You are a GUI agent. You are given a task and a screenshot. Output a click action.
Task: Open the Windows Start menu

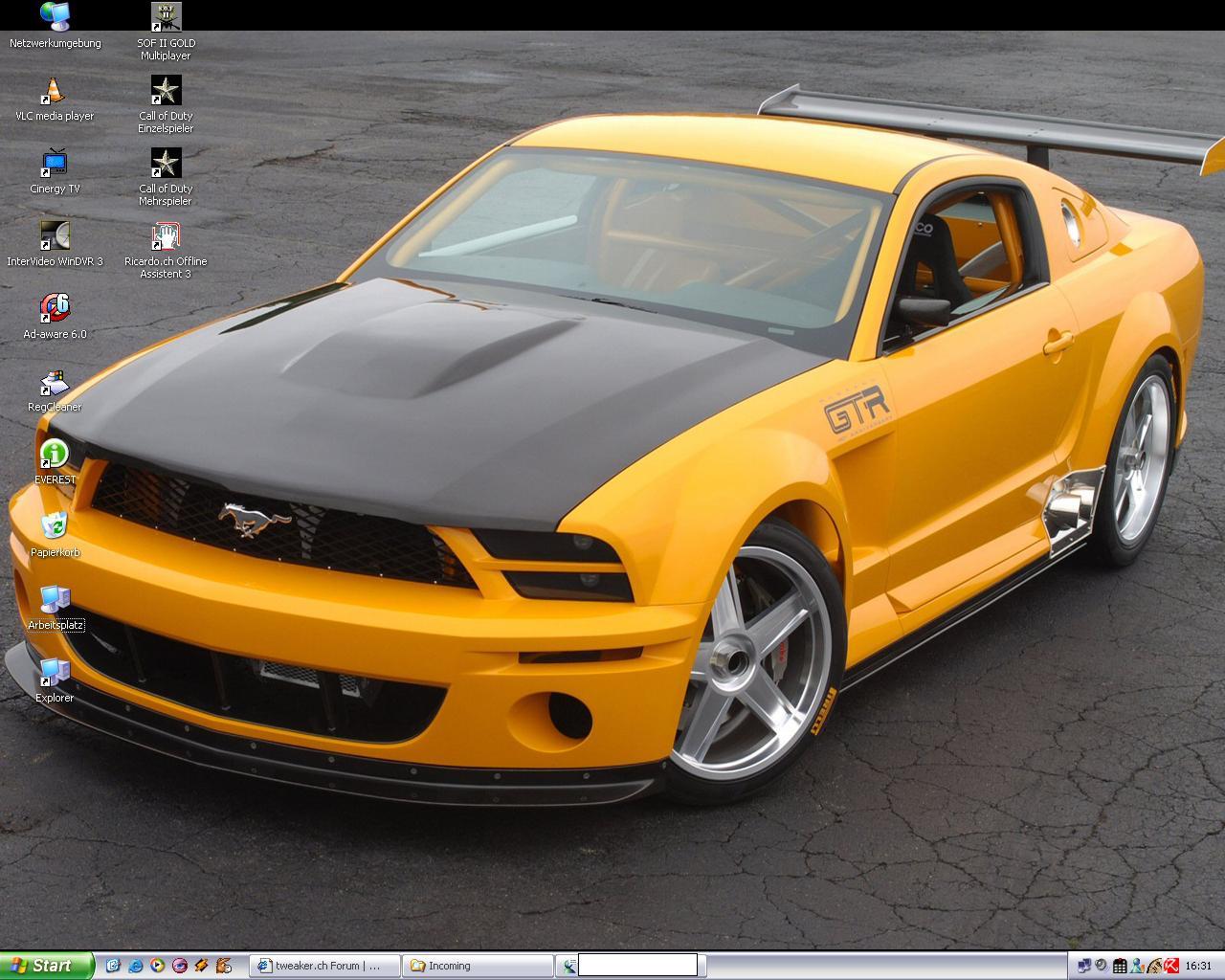(47, 966)
